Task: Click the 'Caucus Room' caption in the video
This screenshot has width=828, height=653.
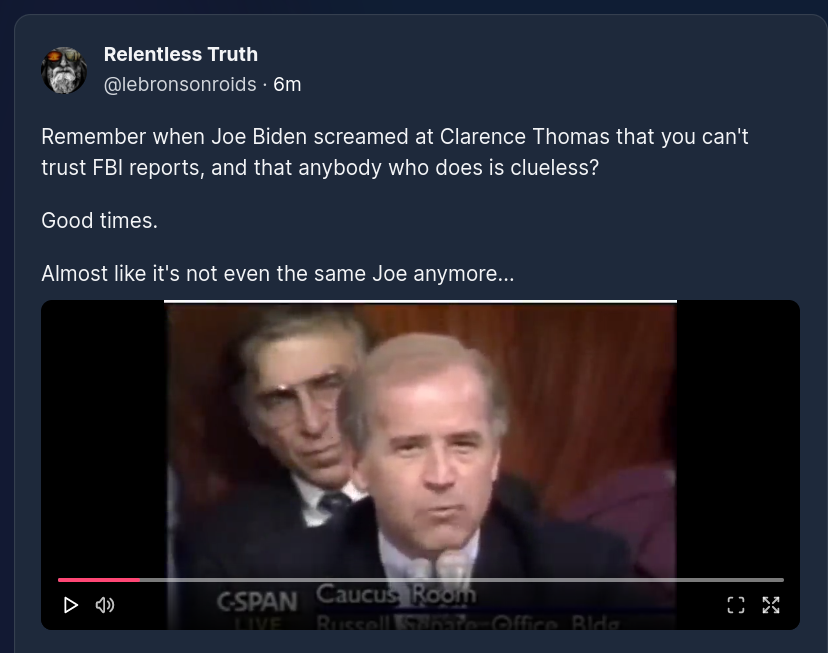Action: tap(396, 594)
